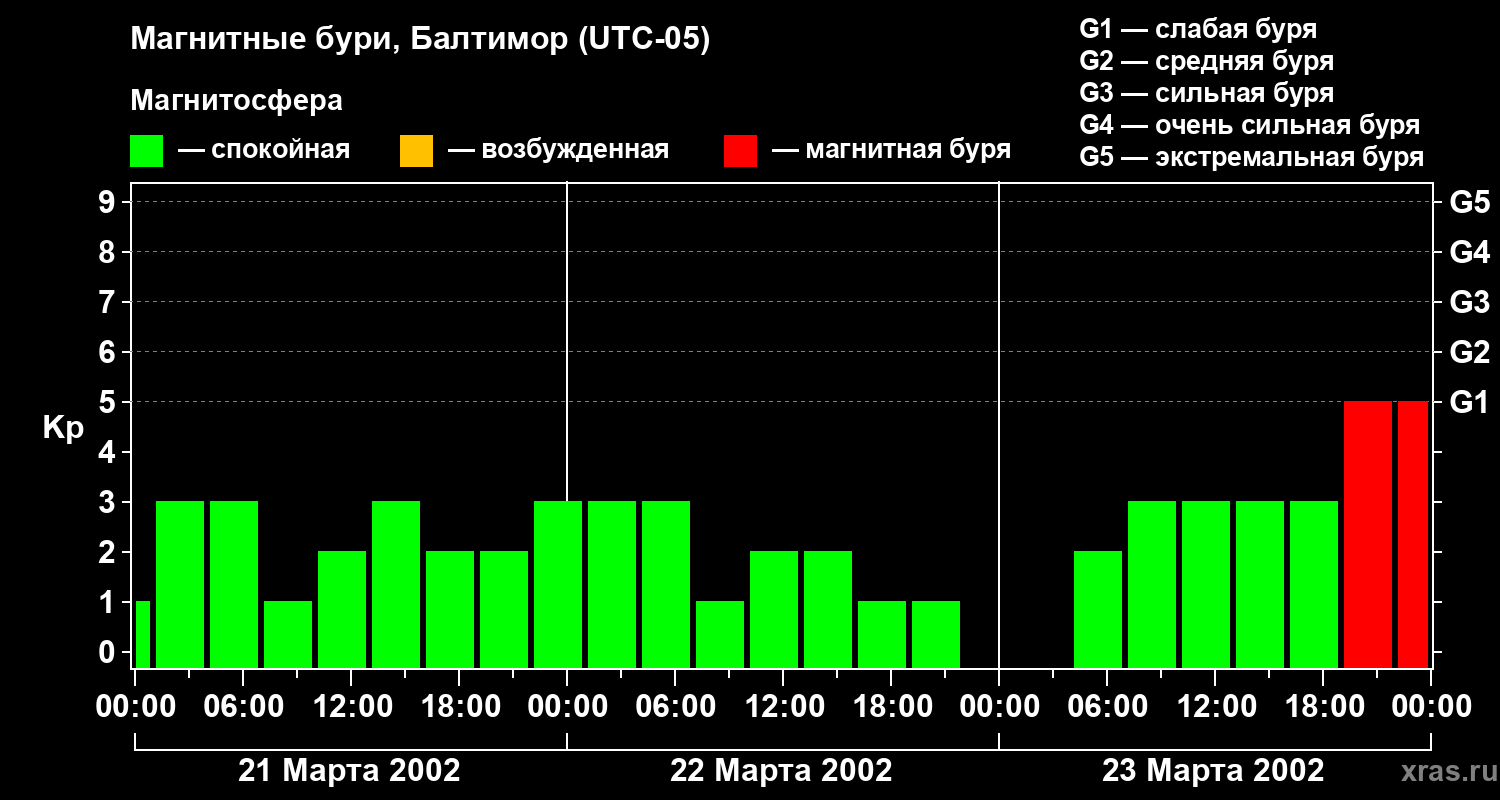Click the 'Магнитосфера' heading
Screen dimensions: 1500x800
[x=236, y=101]
